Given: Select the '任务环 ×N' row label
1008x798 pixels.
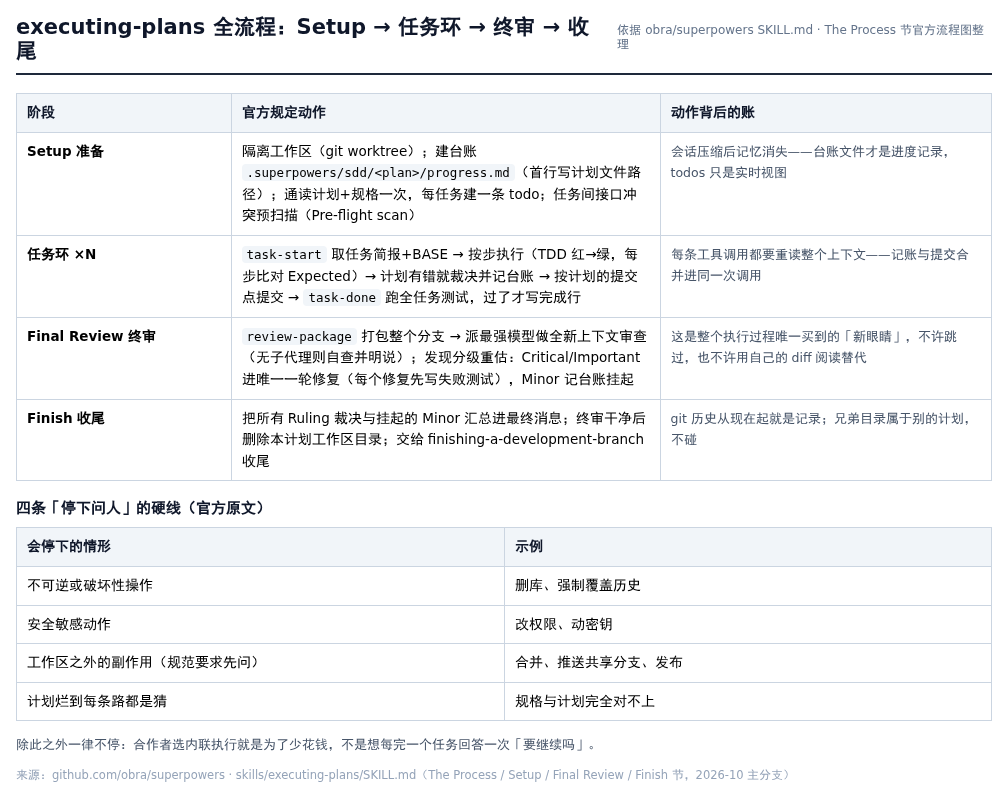Looking at the screenshot, I should [61, 254].
